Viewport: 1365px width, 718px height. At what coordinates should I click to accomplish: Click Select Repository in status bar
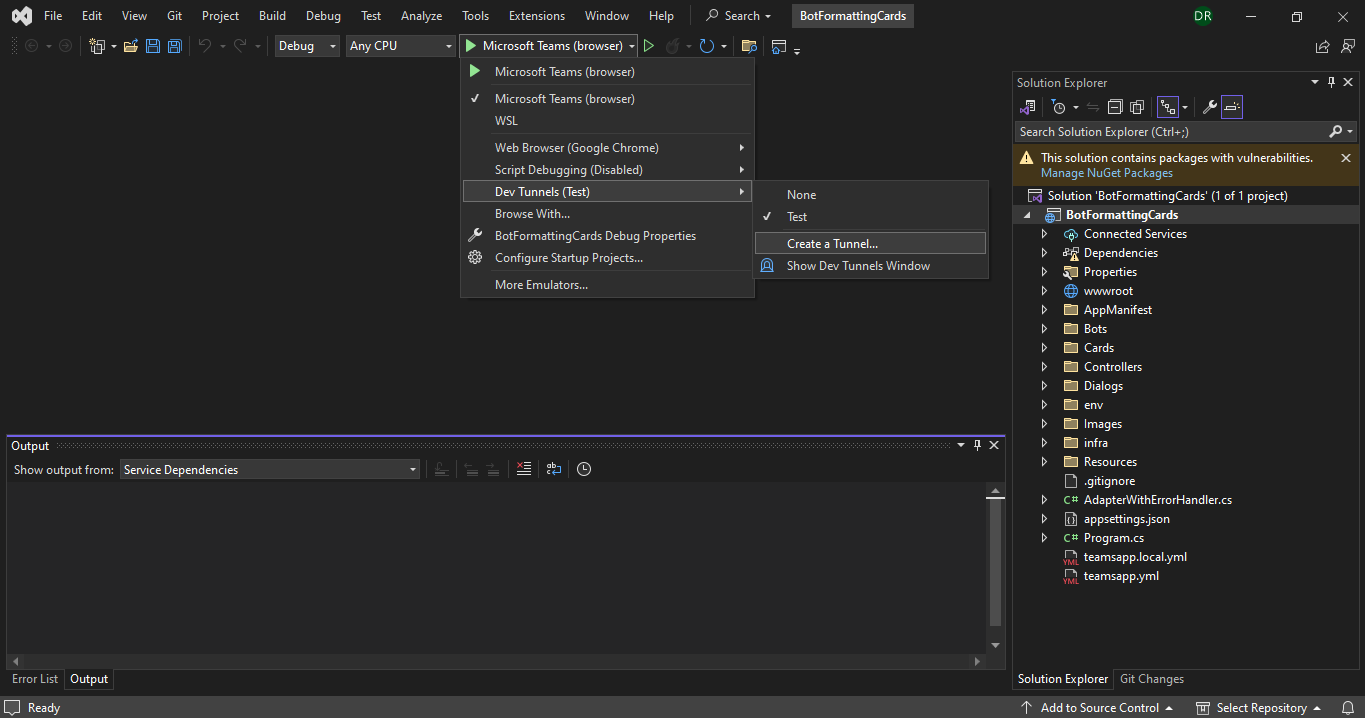coord(1259,708)
